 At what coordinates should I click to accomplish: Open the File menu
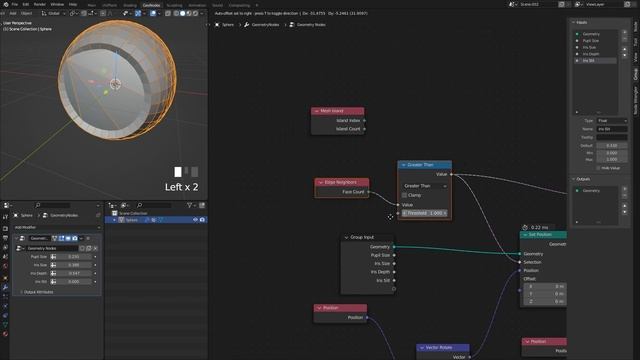click(15, 4)
